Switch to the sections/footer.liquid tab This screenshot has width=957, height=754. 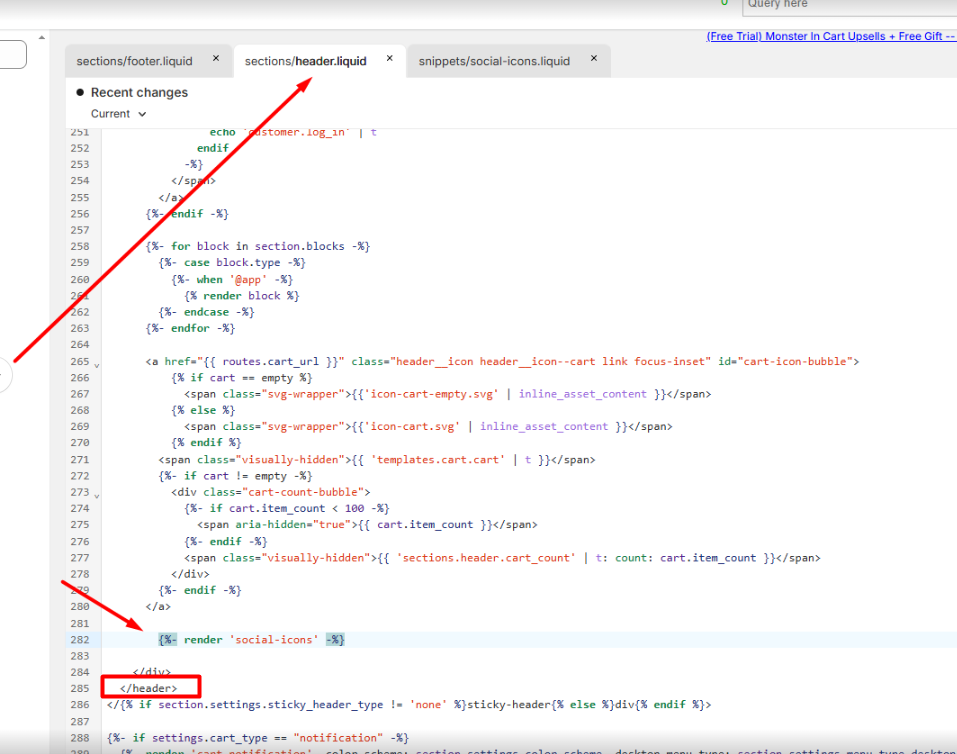pos(134,61)
